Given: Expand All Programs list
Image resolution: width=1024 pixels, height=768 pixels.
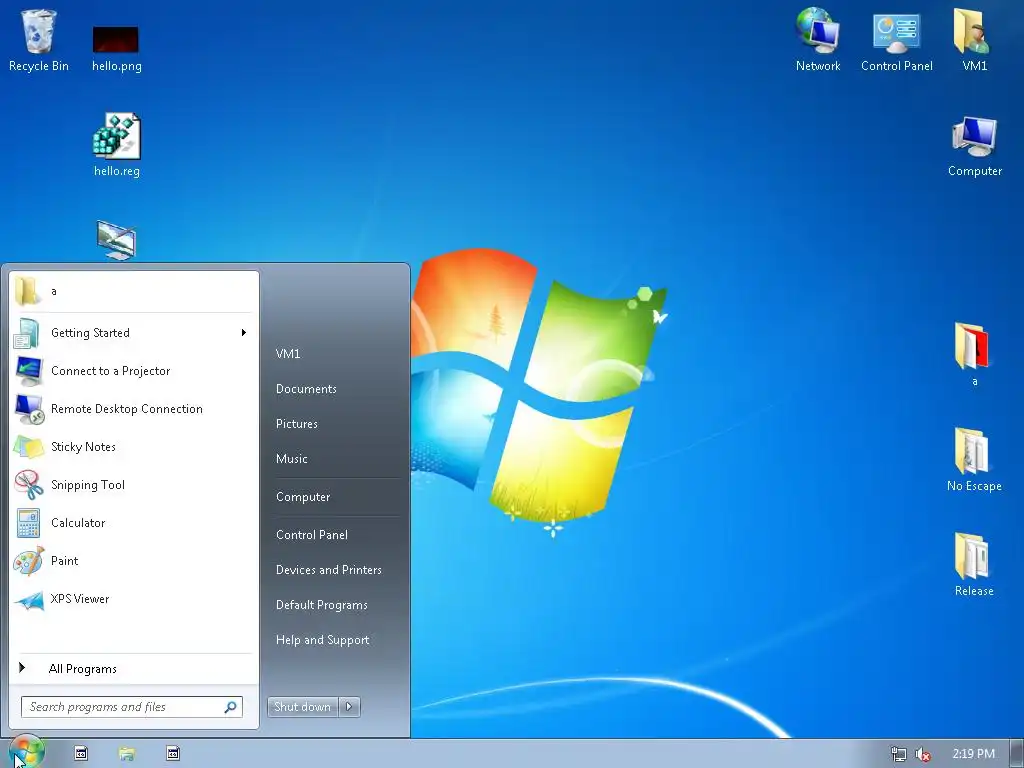Looking at the screenshot, I should click(x=133, y=669).
